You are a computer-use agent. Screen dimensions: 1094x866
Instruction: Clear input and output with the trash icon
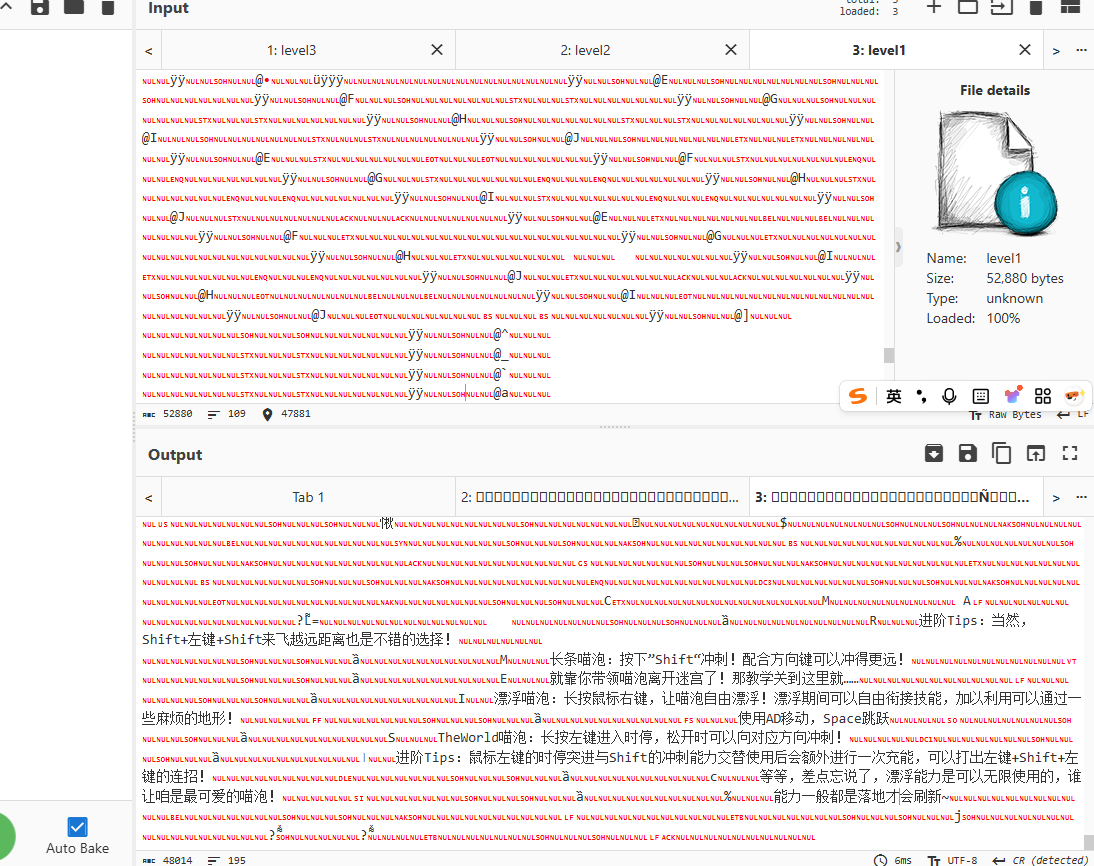[1036, 7]
